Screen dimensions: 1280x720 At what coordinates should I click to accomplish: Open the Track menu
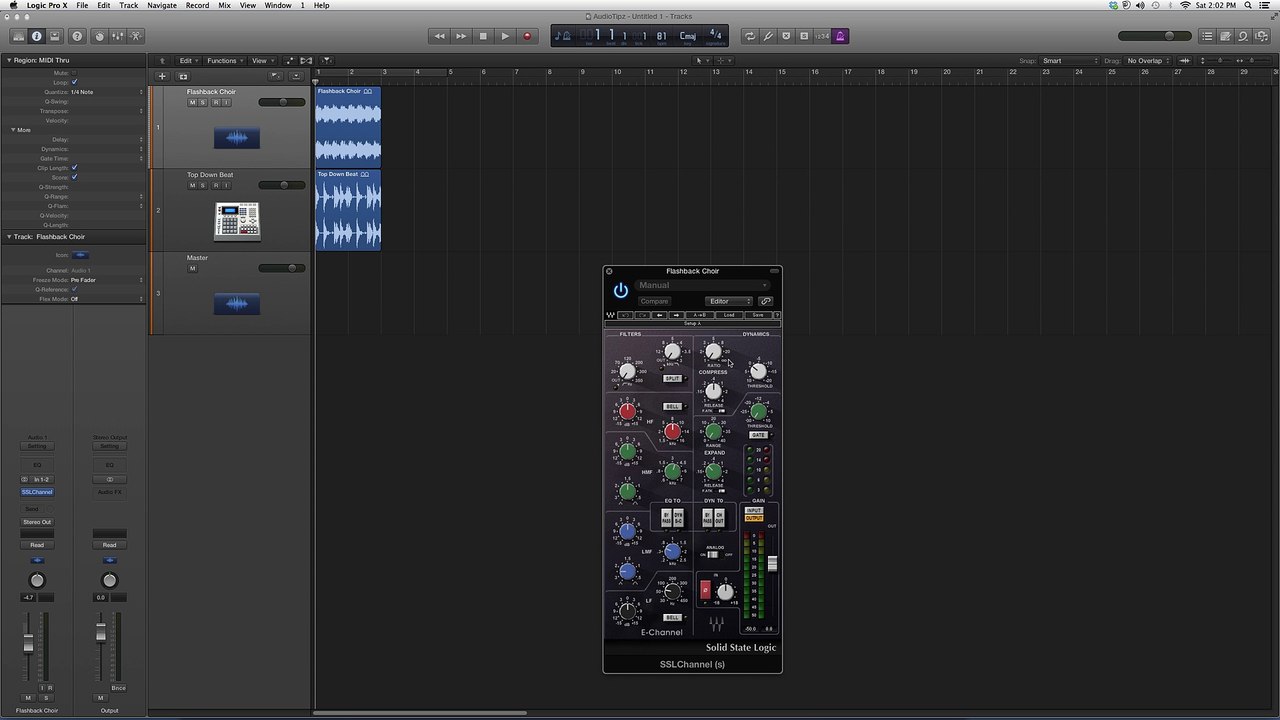[x=129, y=5]
